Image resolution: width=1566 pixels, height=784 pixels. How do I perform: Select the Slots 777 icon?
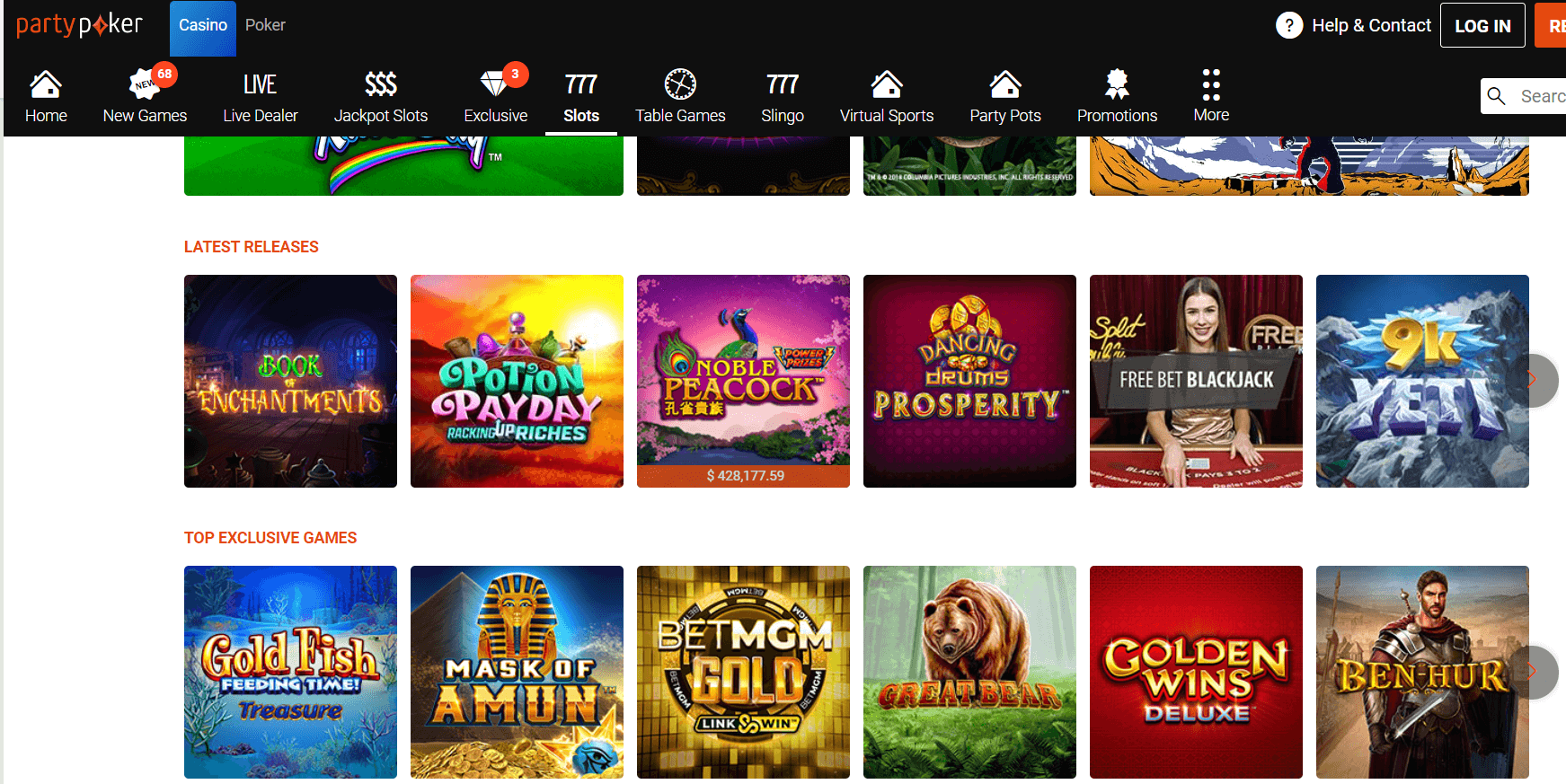pos(581,84)
